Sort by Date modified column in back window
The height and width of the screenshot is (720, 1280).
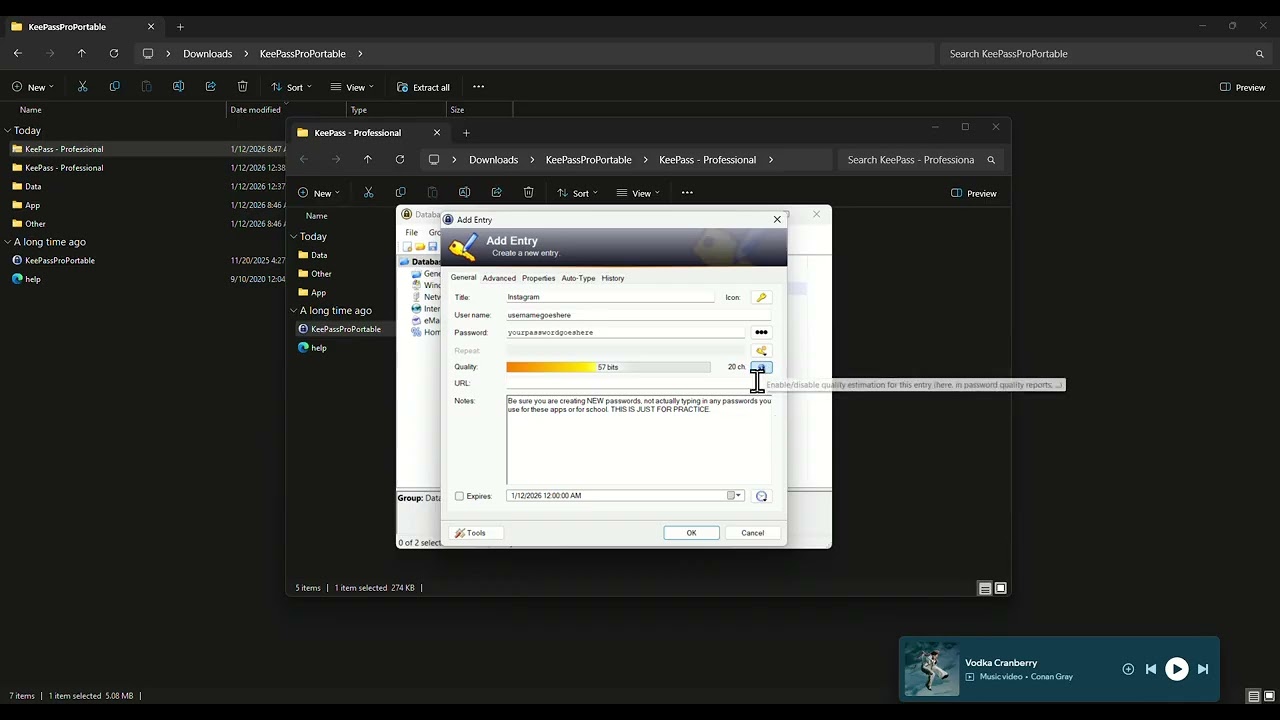point(255,110)
